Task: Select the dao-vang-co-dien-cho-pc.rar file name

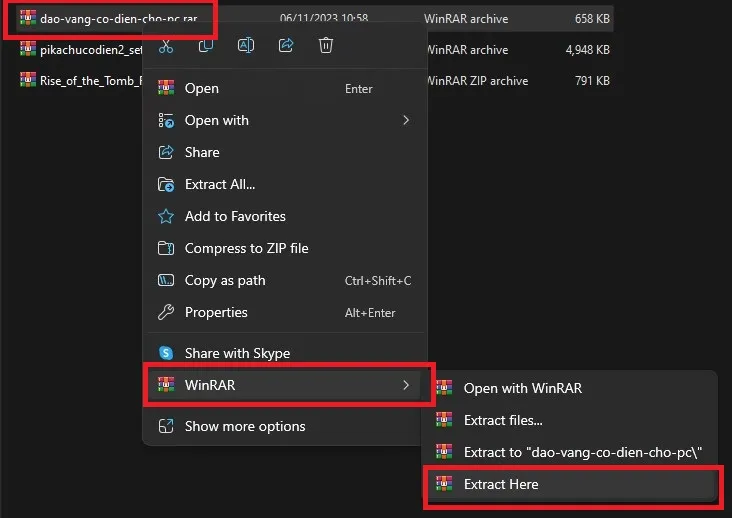Action: 119,19
